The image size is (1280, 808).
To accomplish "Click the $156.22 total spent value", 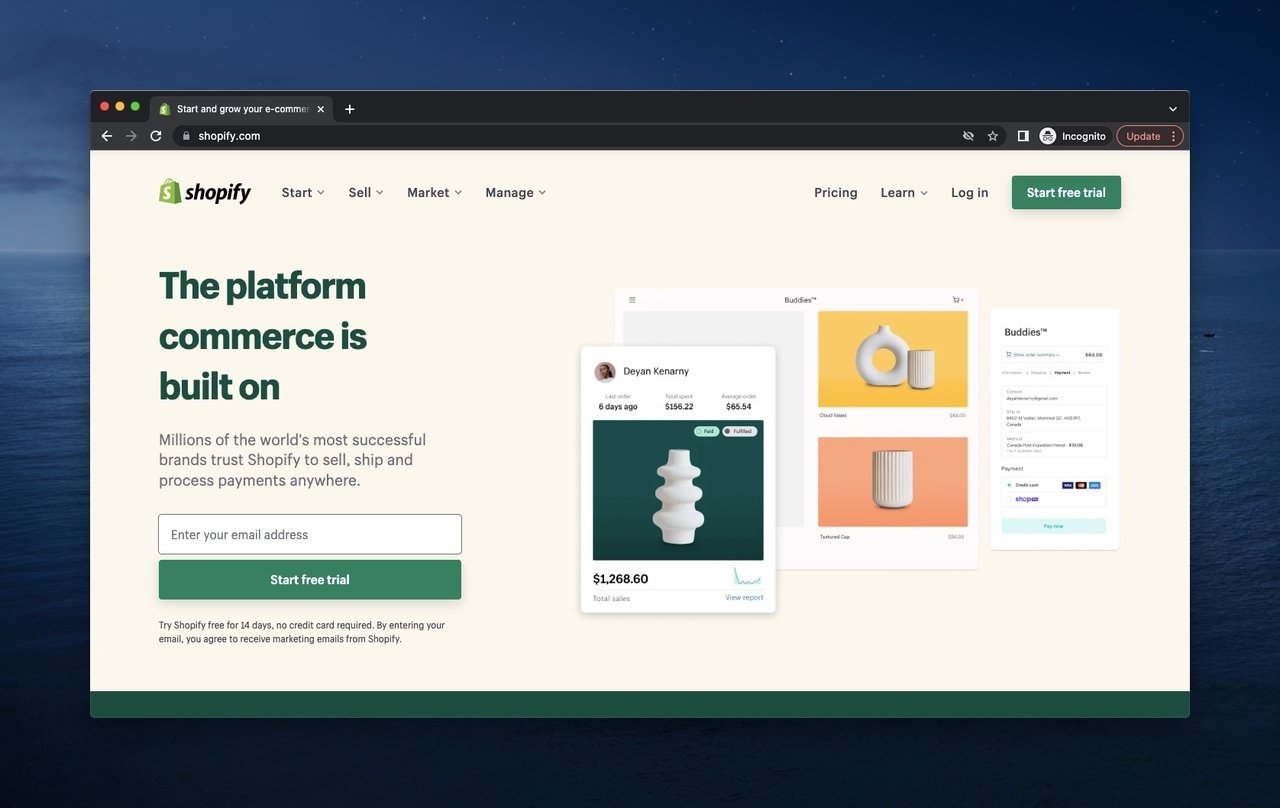I will click(679, 407).
